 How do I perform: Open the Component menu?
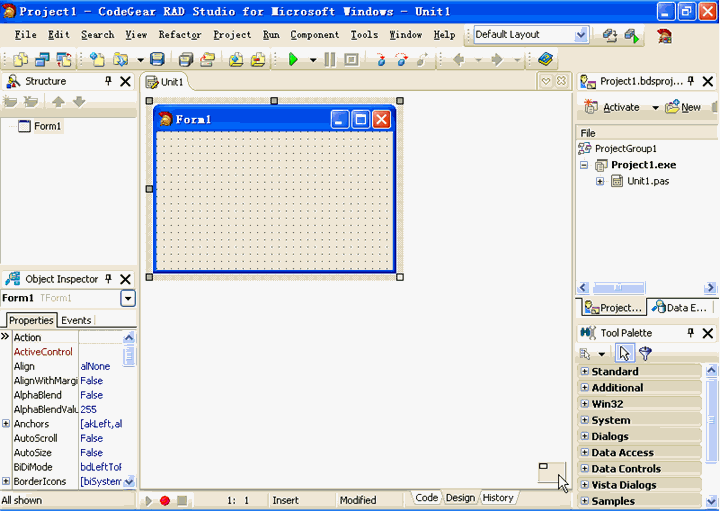pyautogui.click(x=315, y=35)
